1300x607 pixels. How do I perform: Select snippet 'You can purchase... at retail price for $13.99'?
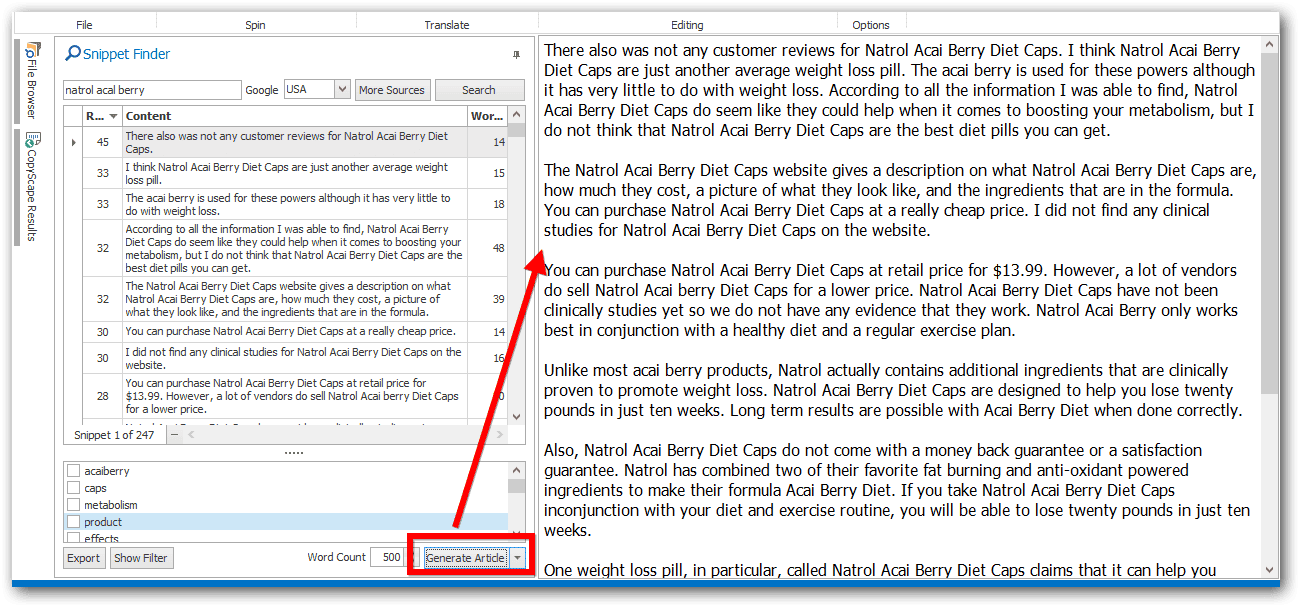pyautogui.click(x=295, y=396)
